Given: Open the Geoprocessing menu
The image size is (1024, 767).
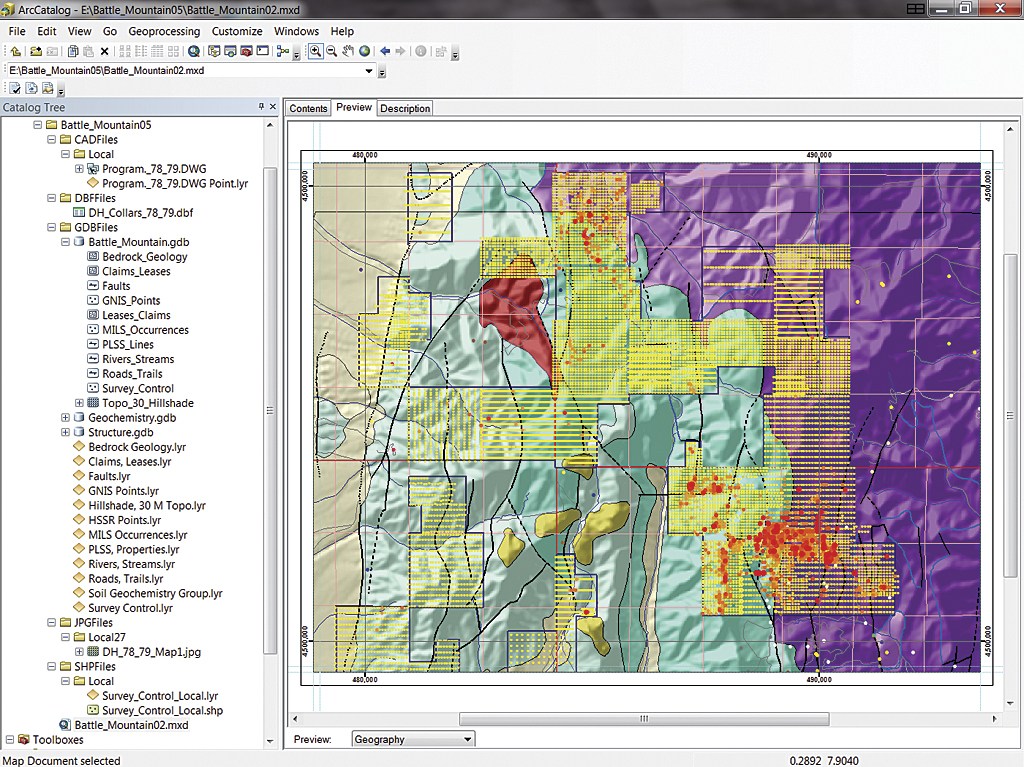Looking at the screenshot, I should pyautogui.click(x=164, y=31).
